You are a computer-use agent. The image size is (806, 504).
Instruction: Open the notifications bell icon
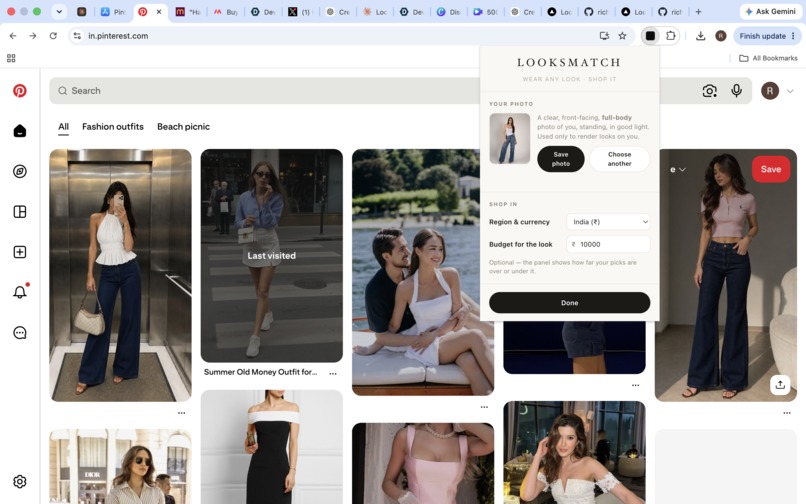tap(20, 292)
